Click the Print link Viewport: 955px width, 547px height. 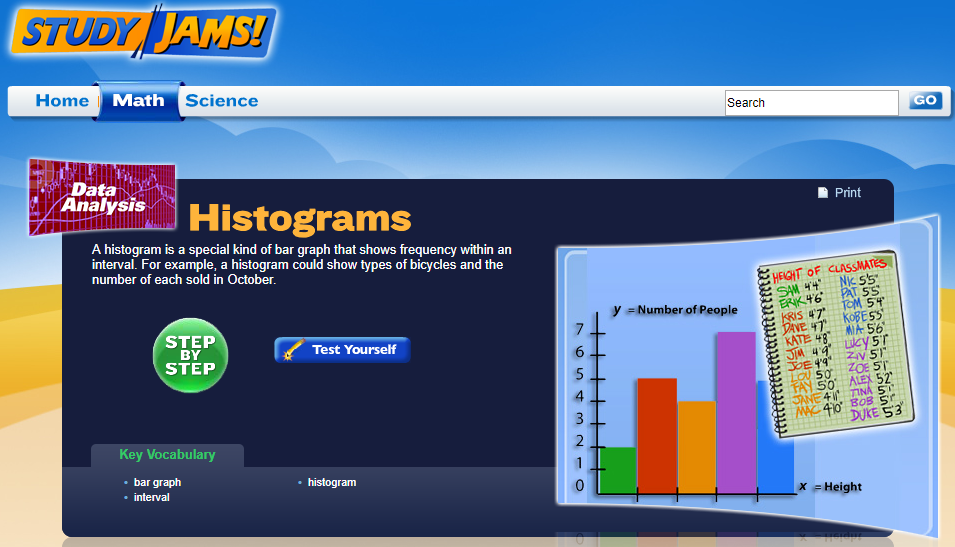(x=847, y=192)
